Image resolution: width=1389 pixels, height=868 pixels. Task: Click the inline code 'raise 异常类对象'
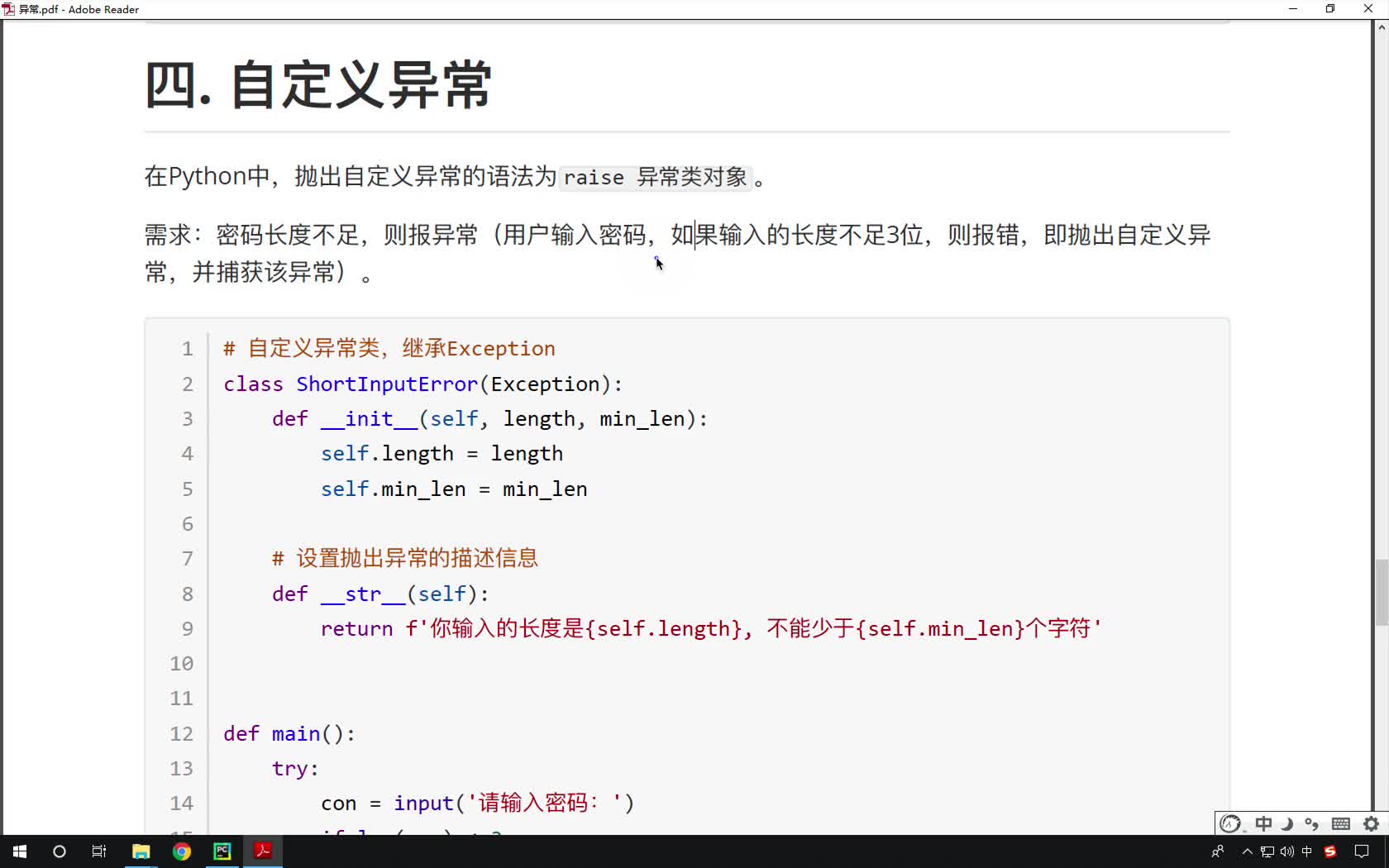tap(656, 177)
